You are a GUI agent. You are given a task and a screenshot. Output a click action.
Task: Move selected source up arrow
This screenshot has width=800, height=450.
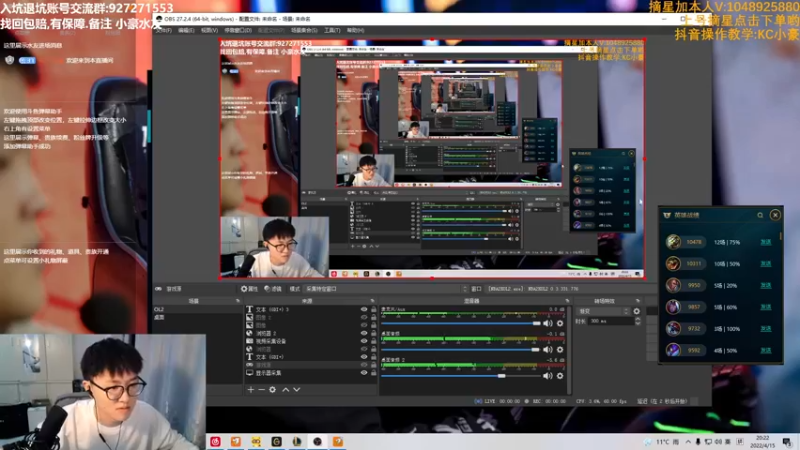coord(286,390)
